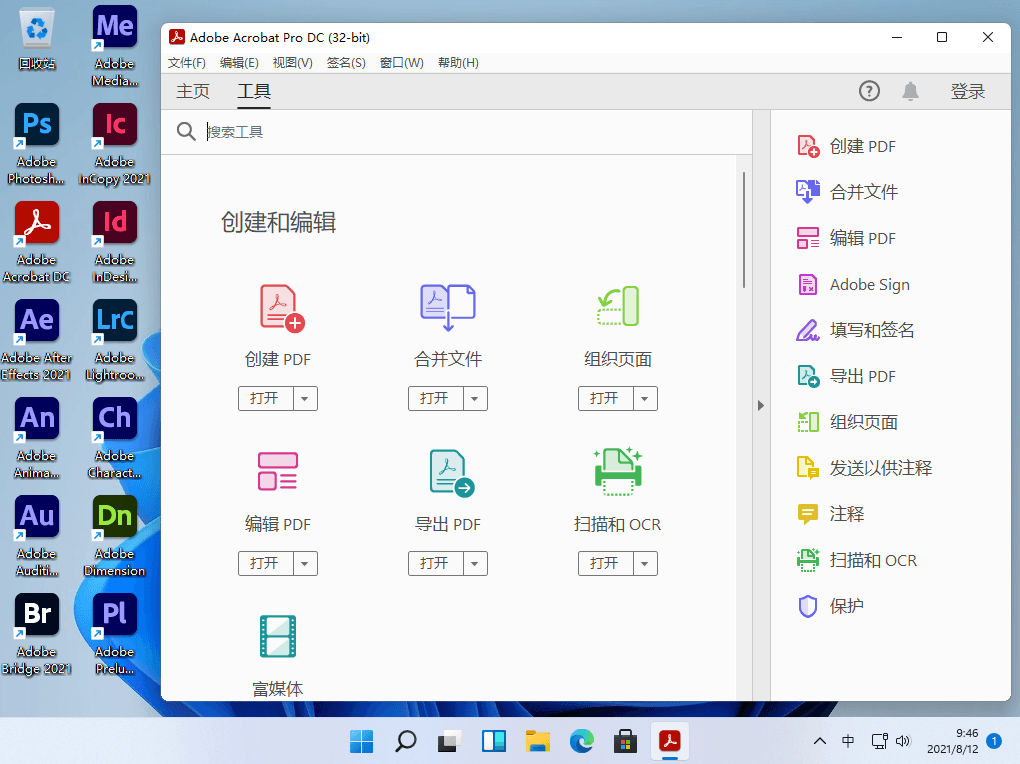The image size is (1020, 764).
Task: Open Microsoft Edge from the taskbar
Action: click(x=582, y=741)
